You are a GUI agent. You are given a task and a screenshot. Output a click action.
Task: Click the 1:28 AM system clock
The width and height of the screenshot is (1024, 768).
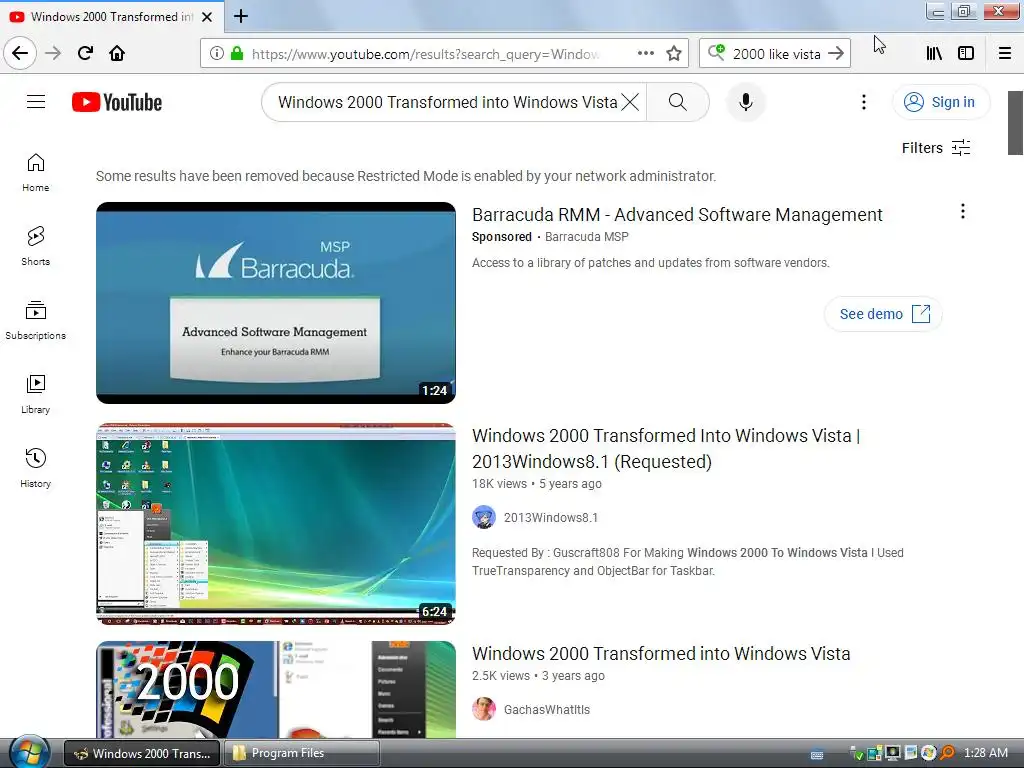pyautogui.click(x=985, y=753)
